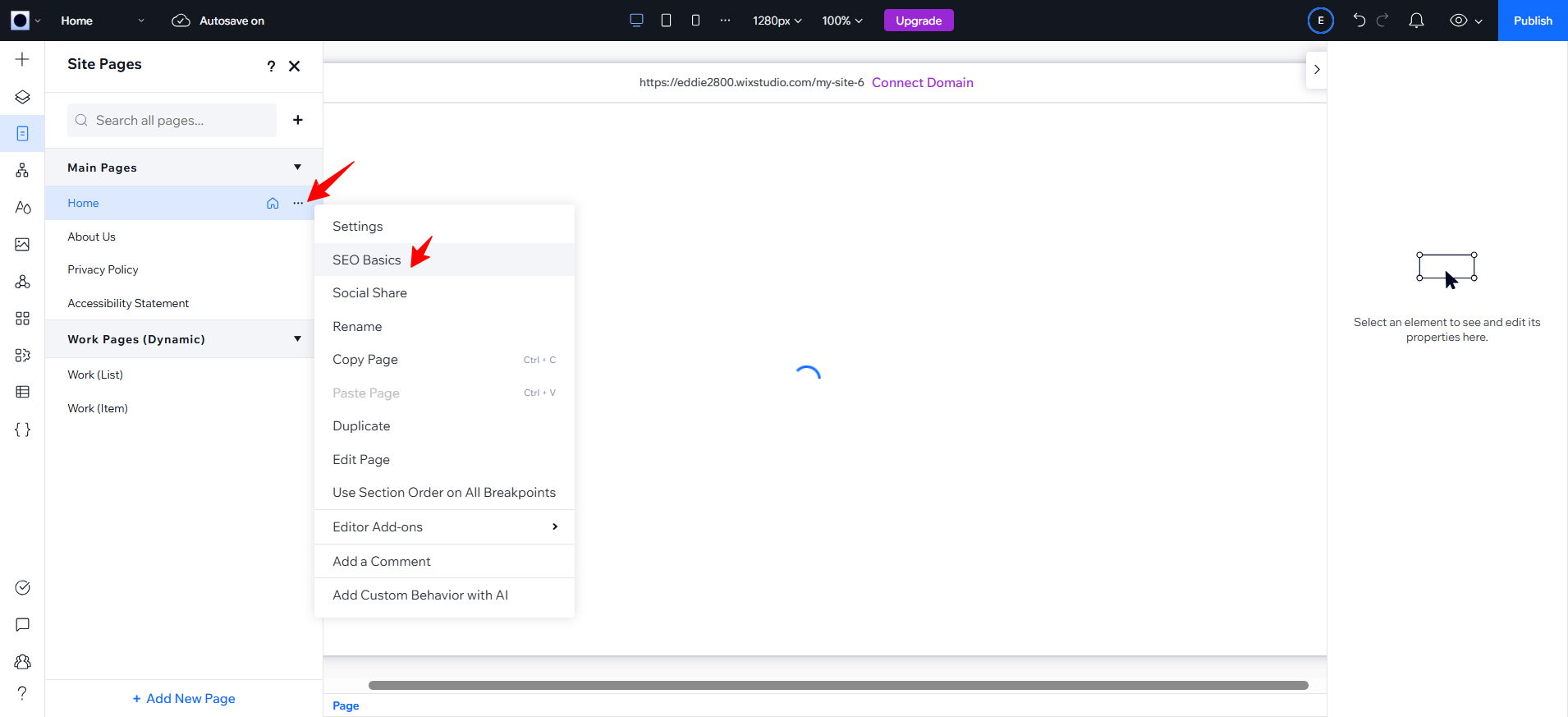1568x717 pixels.
Task: Choose Edit Page from the context menu
Action: point(444,459)
